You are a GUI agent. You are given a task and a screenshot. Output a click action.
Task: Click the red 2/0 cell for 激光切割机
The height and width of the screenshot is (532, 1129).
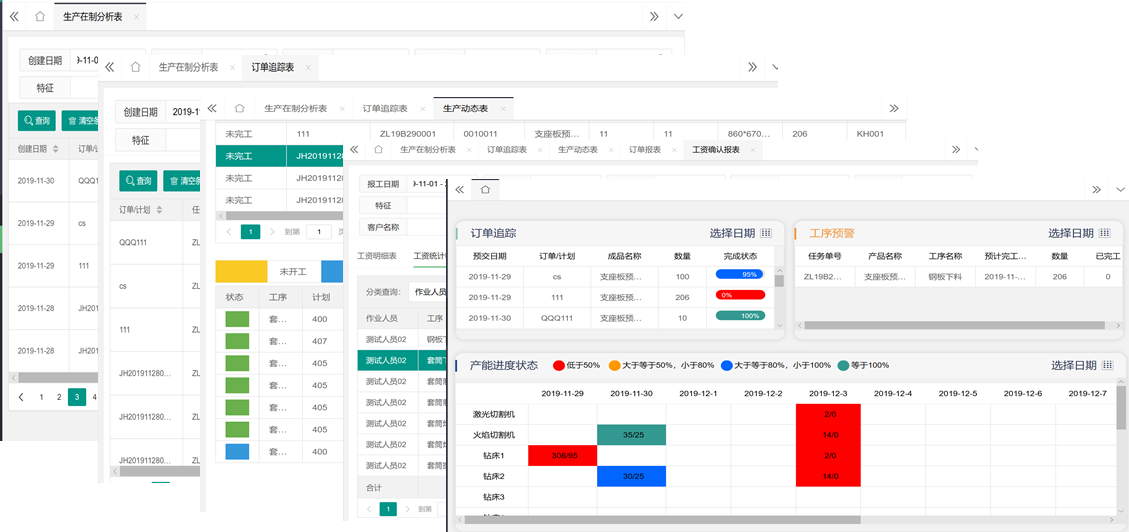tap(829, 413)
